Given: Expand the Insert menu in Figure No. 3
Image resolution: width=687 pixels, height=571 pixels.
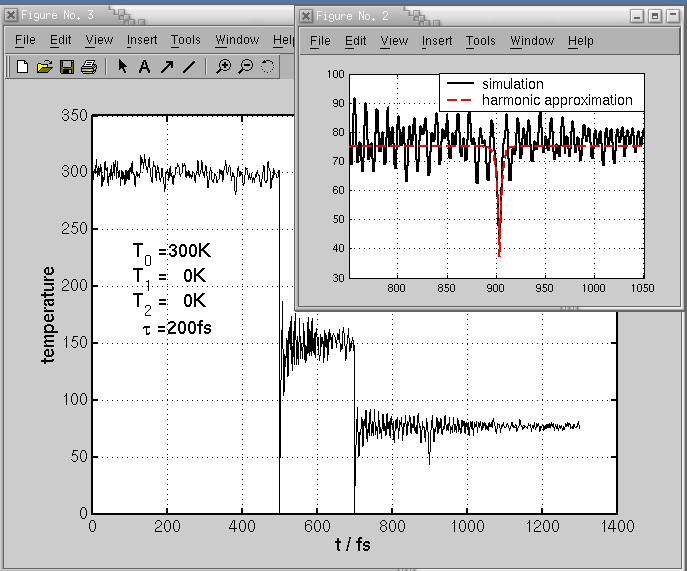Looking at the screenshot, I should tap(142, 40).
